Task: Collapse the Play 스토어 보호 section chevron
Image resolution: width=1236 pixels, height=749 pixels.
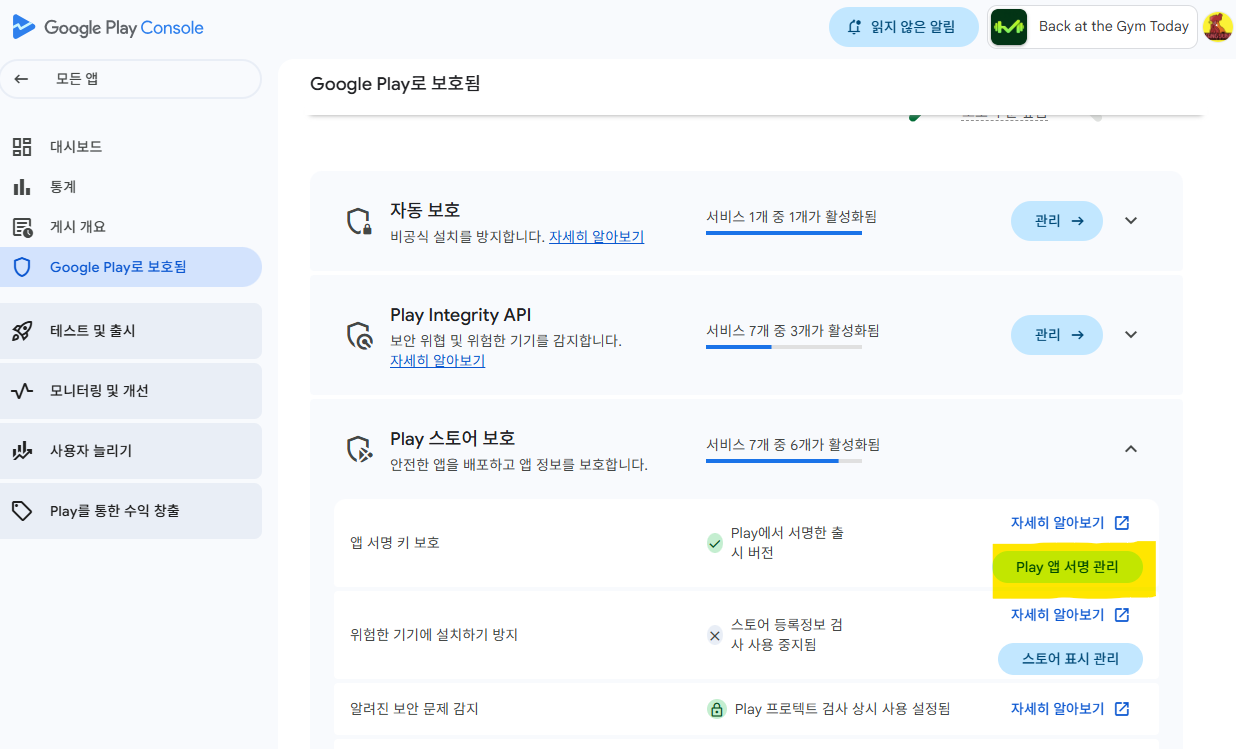Action: pyautogui.click(x=1131, y=449)
